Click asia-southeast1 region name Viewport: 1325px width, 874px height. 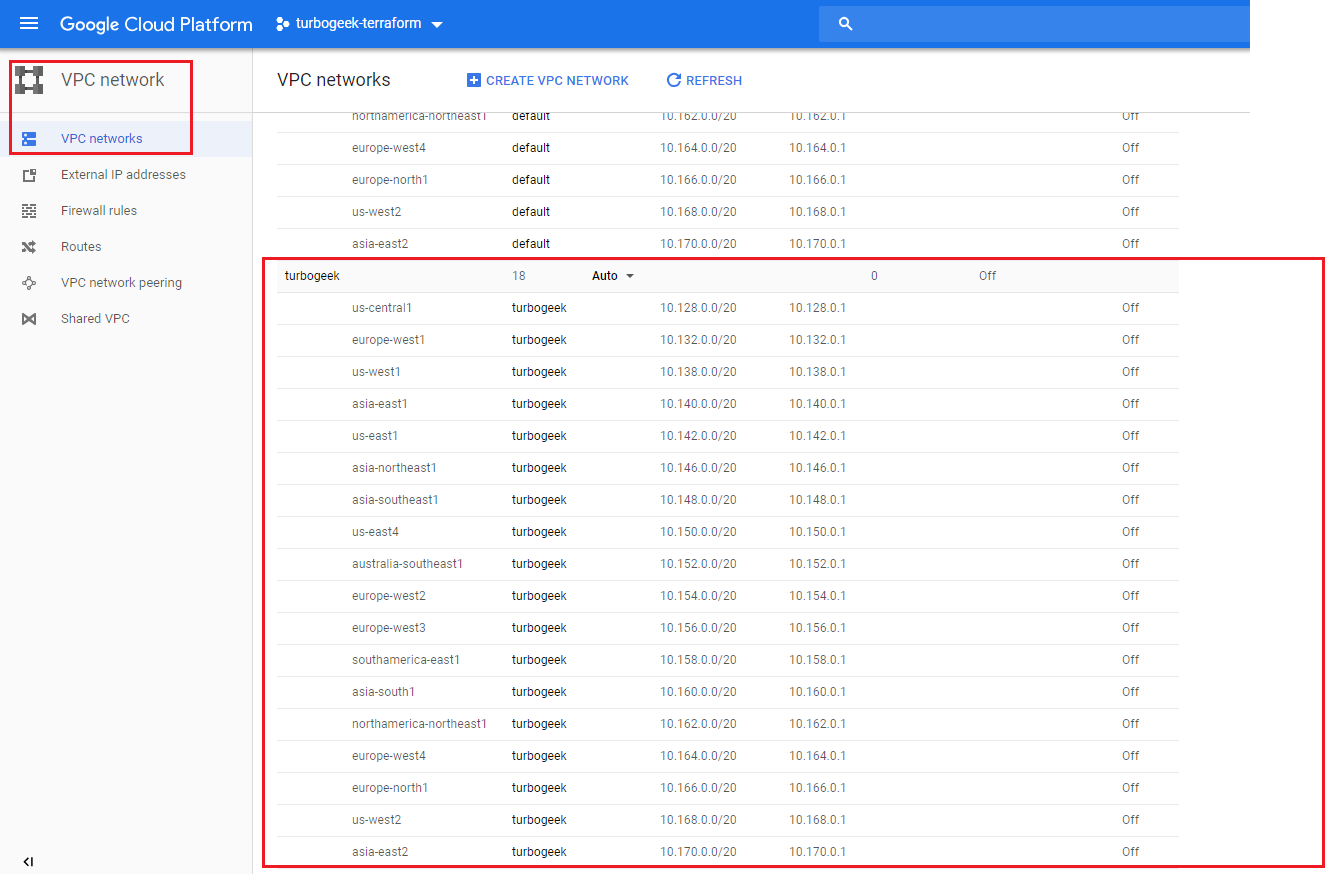coord(395,500)
